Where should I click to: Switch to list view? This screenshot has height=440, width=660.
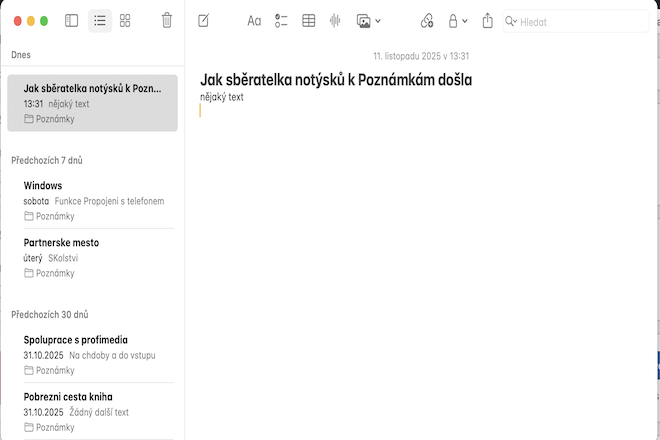tap(100, 21)
